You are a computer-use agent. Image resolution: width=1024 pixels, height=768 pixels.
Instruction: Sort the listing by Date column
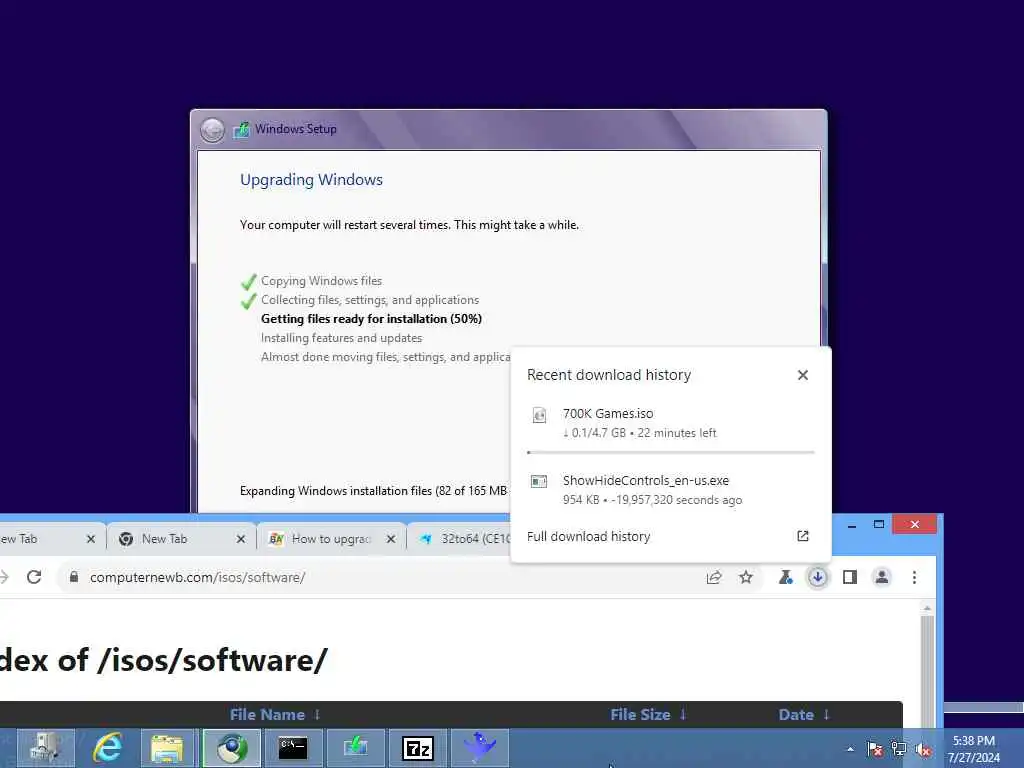[x=804, y=714]
